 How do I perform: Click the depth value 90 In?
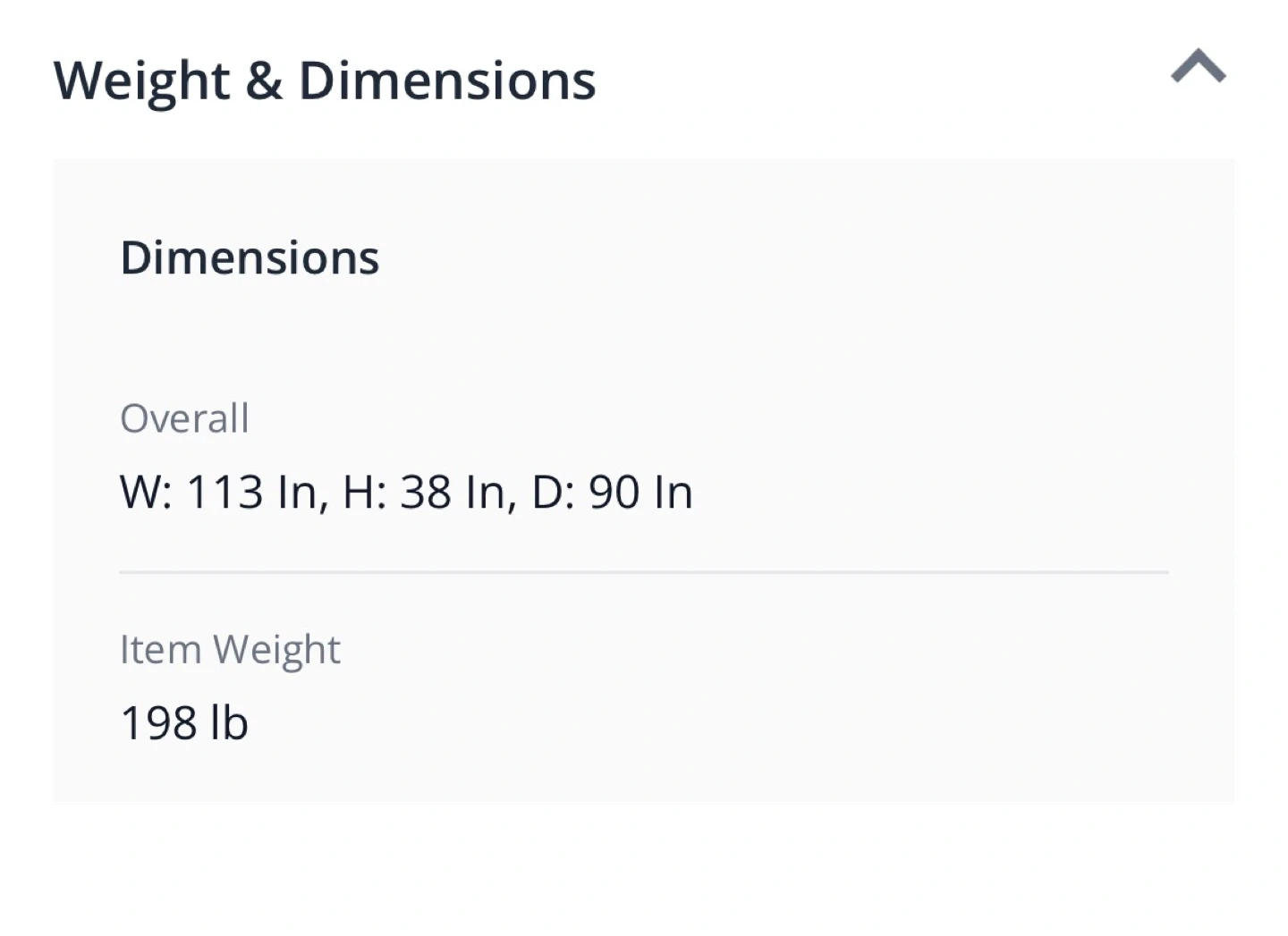(x=640, y=493)
